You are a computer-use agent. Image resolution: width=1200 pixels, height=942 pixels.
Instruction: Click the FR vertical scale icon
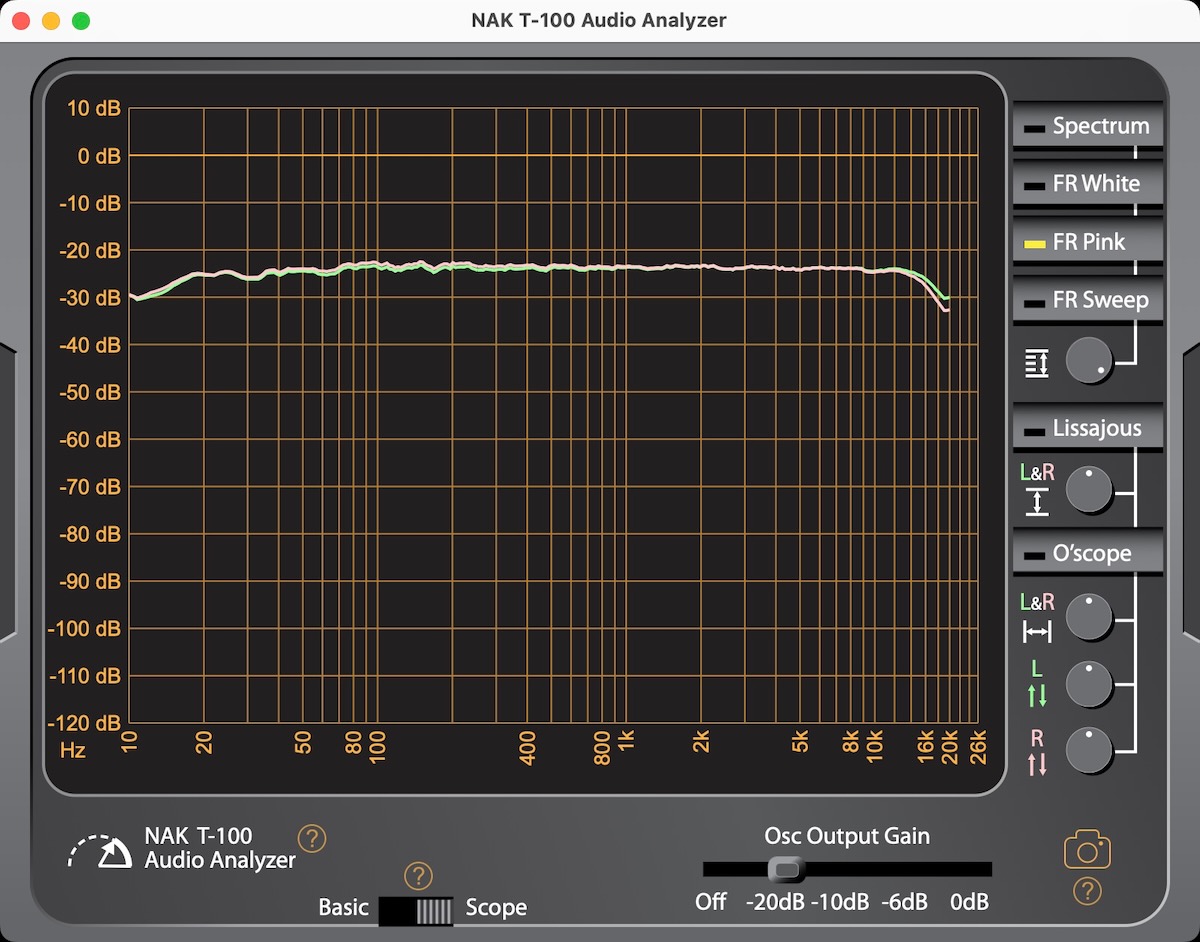tap(1037, 363)
